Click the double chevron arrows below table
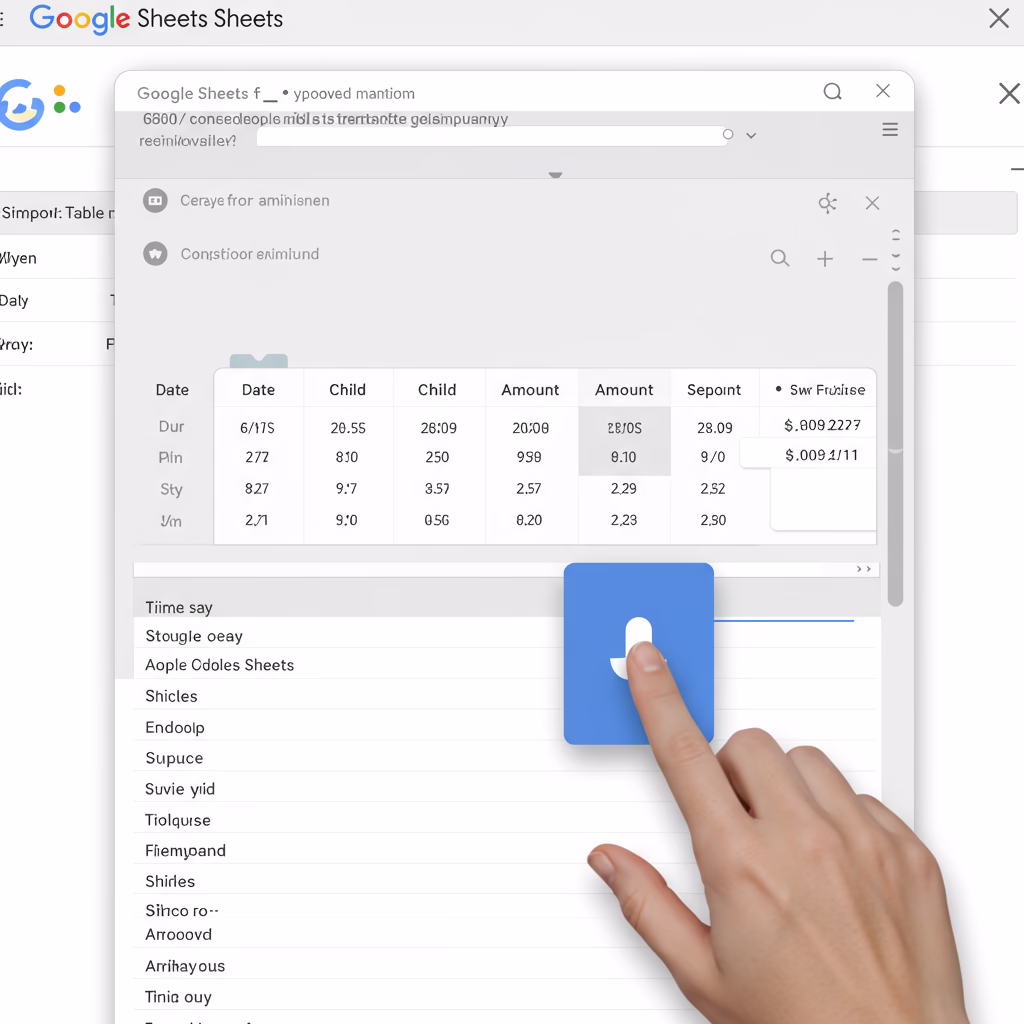1024x1024 pixels. (x=863, y=569)
